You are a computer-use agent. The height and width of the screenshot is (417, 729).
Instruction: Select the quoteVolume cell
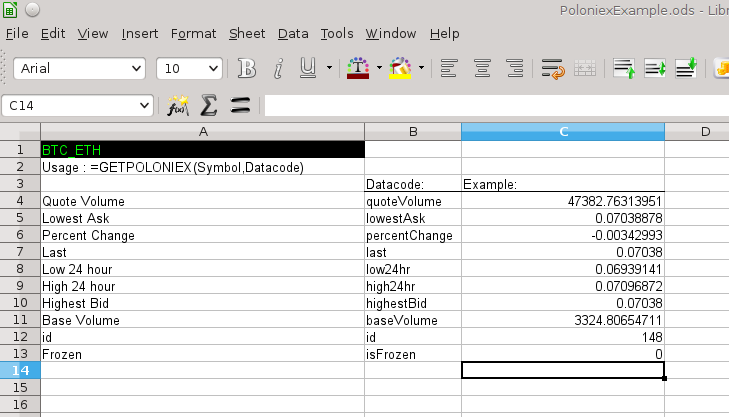coord(413,201)
